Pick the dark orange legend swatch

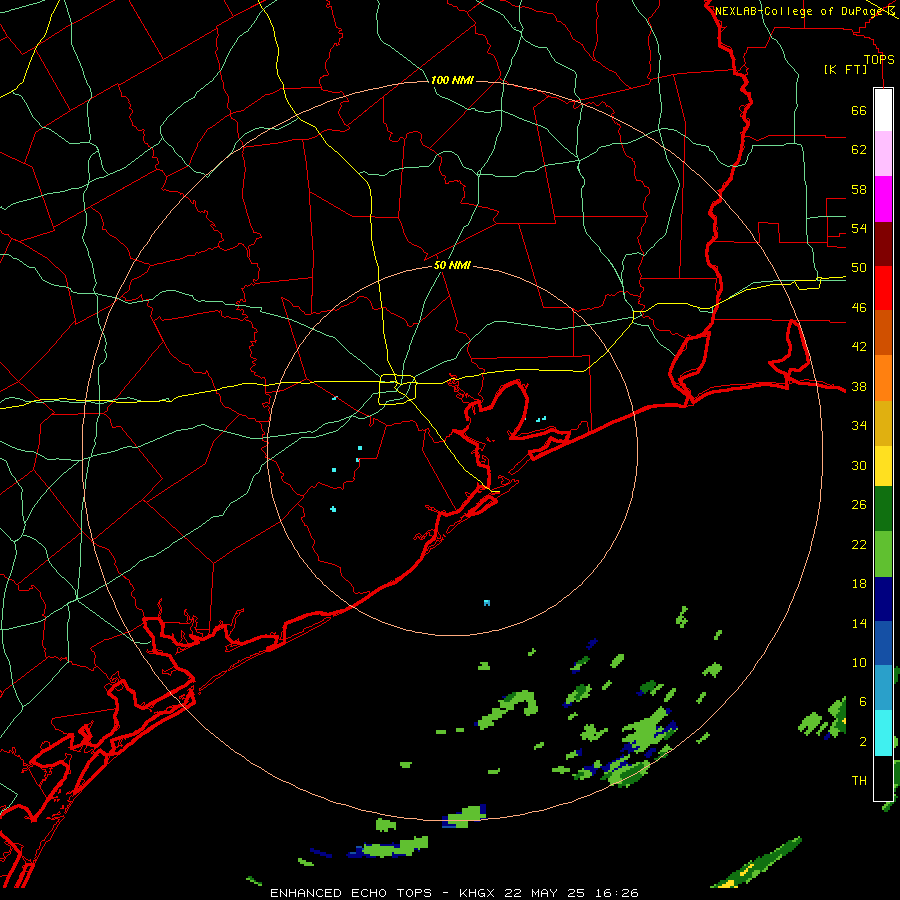click(x=883, y=333)
